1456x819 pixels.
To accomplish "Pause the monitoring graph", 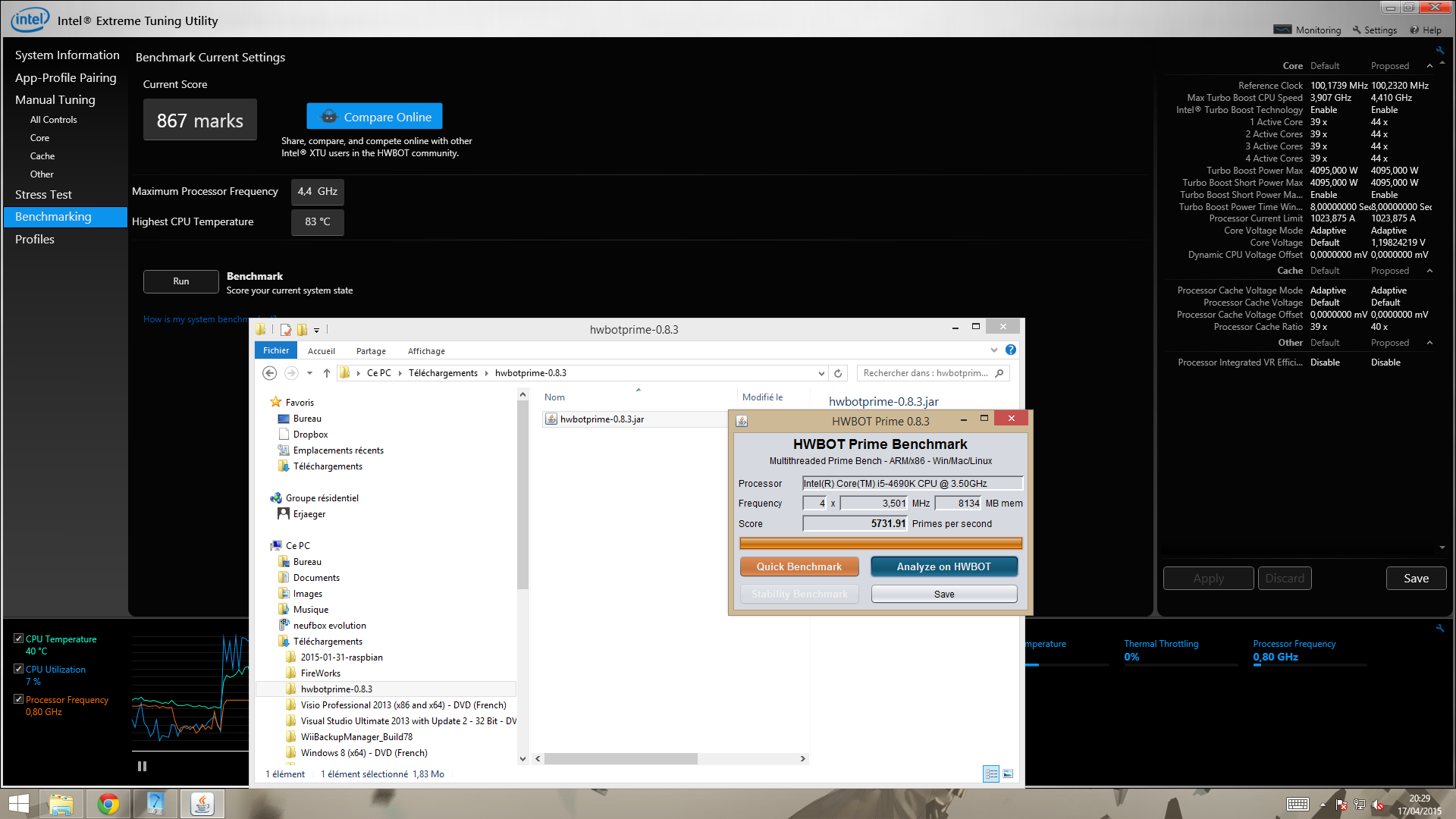I will 142,766.
